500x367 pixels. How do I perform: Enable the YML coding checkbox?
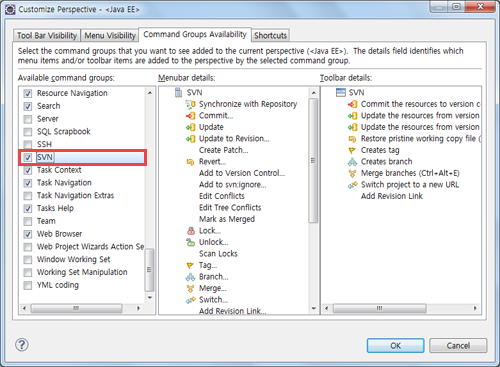coord(28,285)
